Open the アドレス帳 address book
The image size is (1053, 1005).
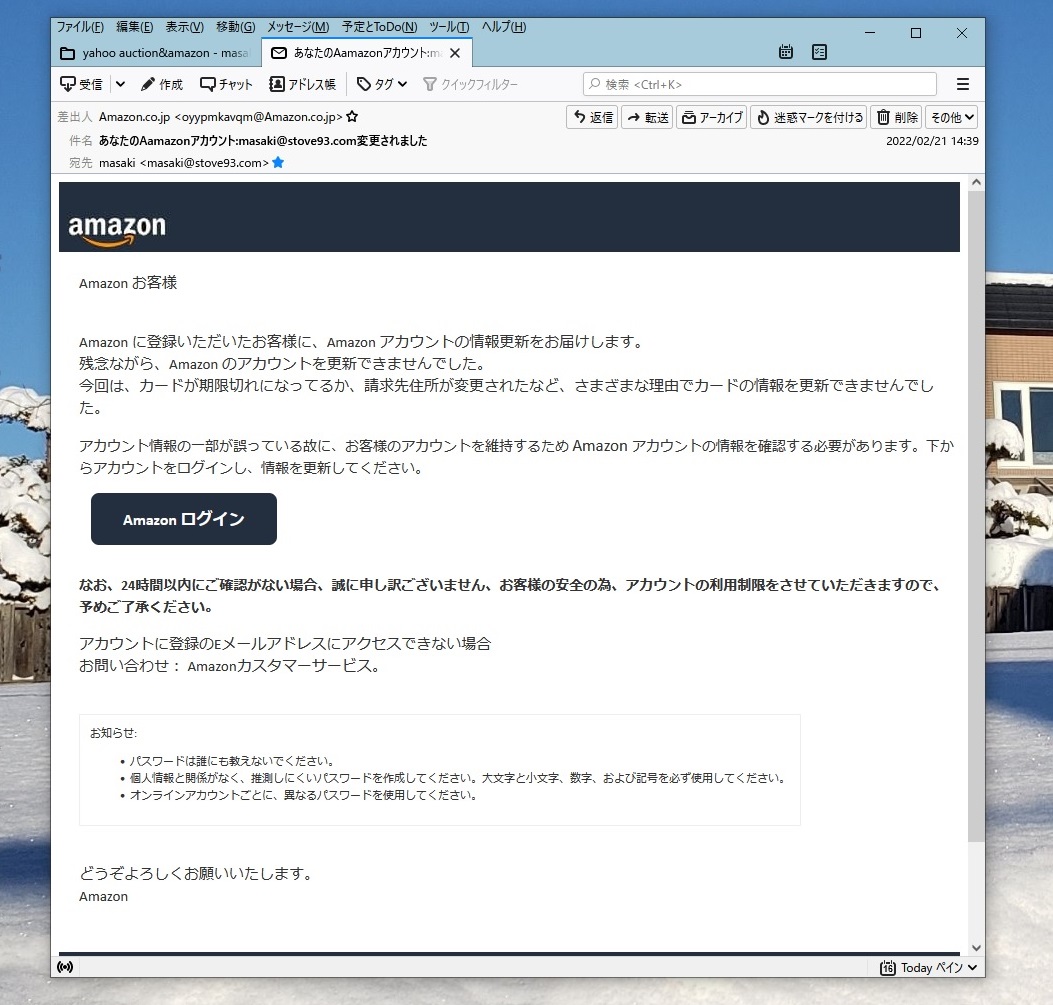[x=303, y=84]
